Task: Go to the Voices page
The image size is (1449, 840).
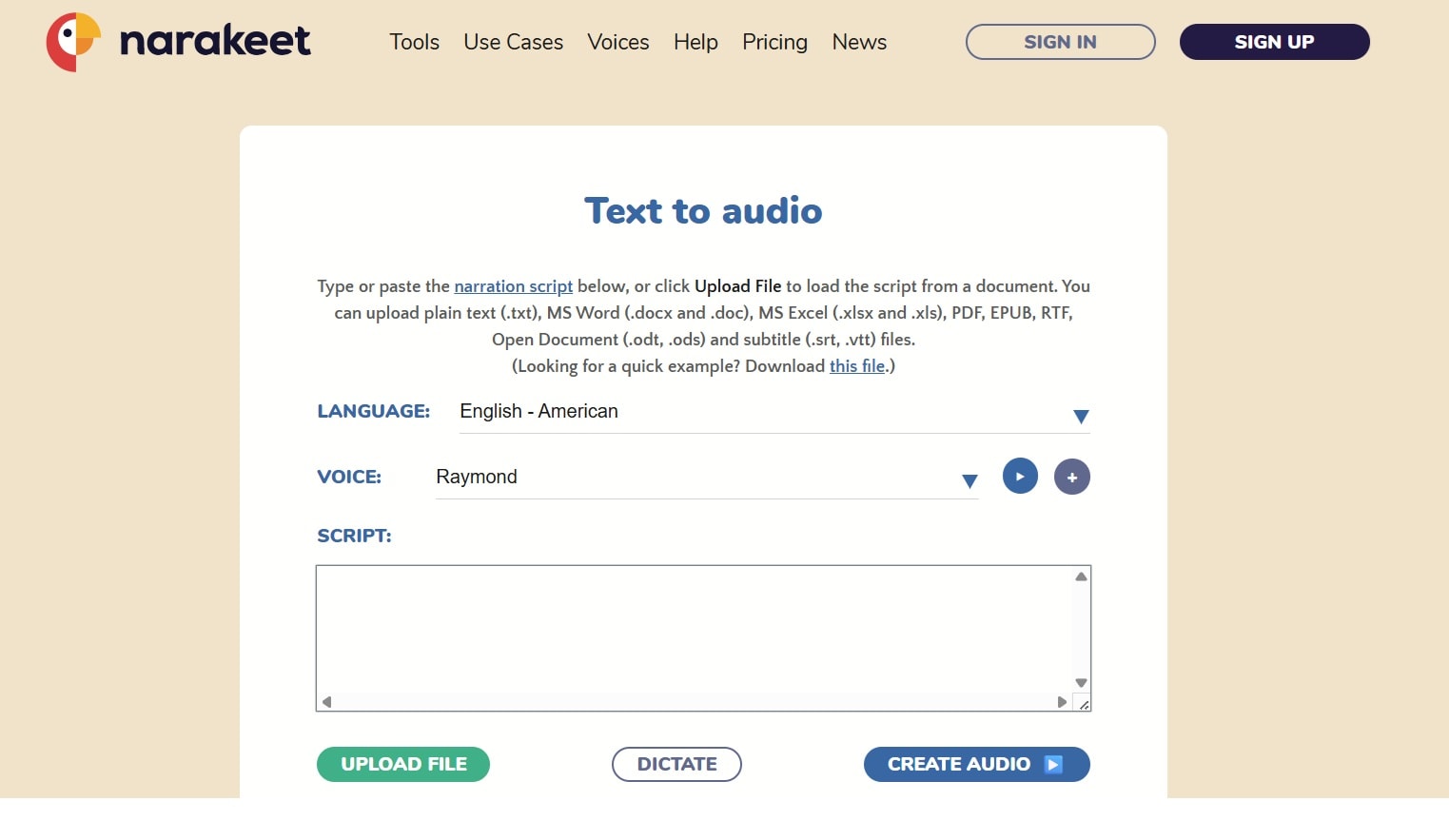Action: click(x=618, y=42)
